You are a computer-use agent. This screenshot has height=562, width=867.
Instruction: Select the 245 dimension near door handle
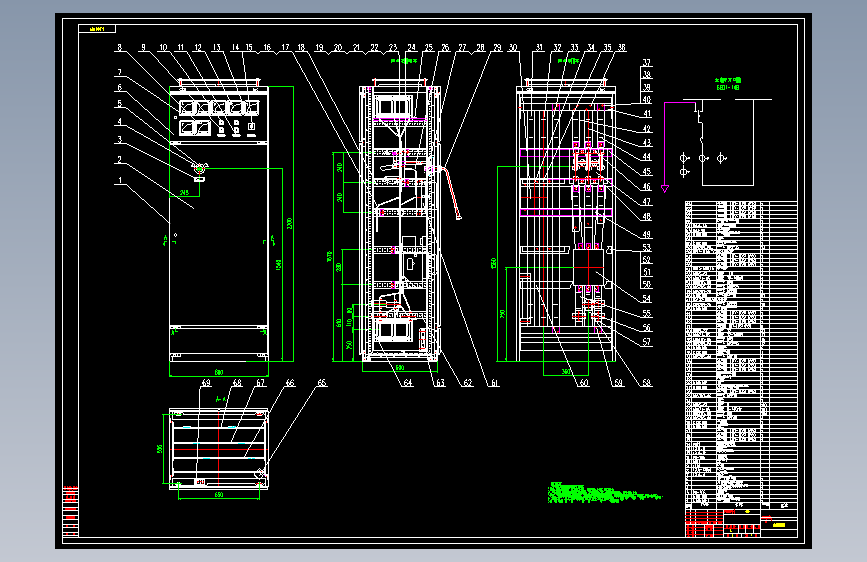click(184, 192)
